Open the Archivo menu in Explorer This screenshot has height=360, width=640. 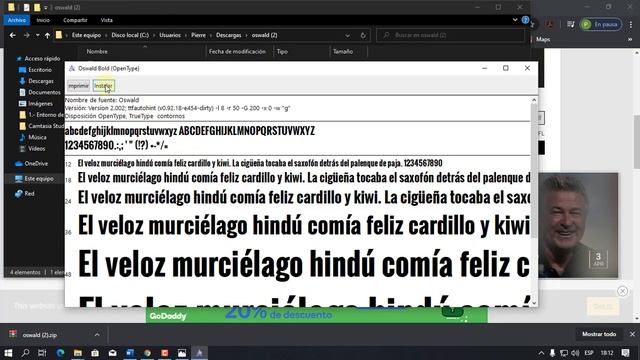pos(17,20)
